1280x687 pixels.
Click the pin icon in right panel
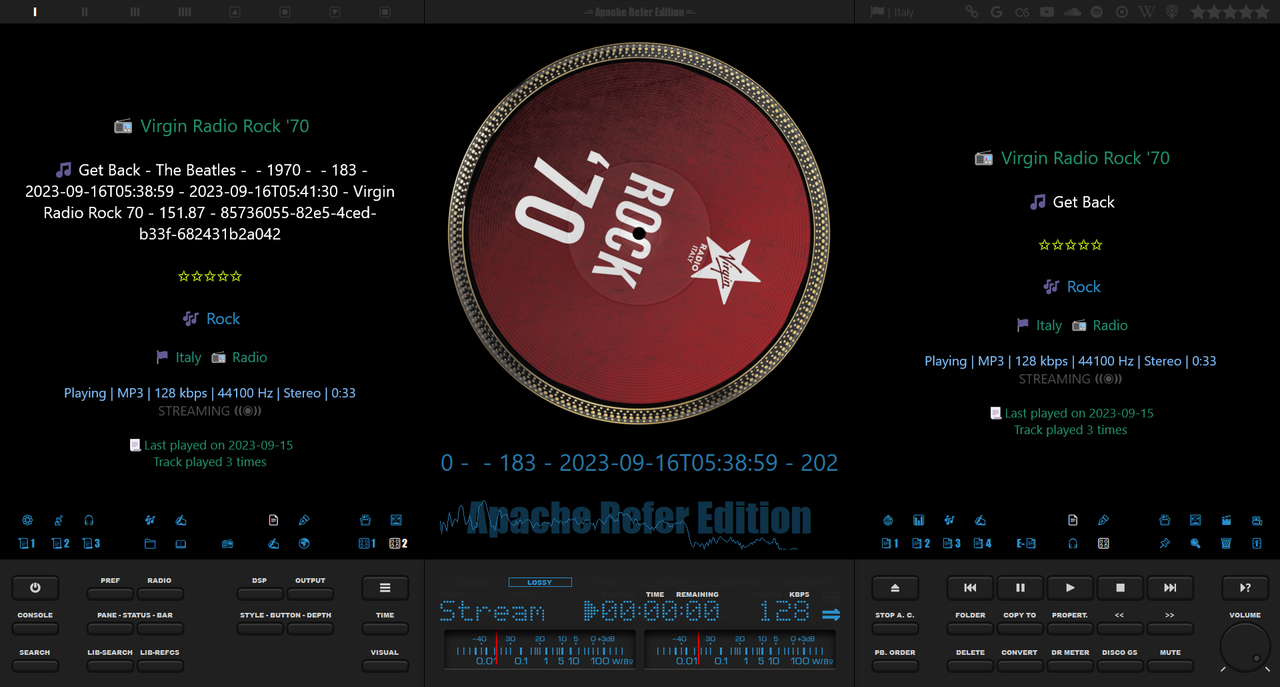[x=1165, y=543]
